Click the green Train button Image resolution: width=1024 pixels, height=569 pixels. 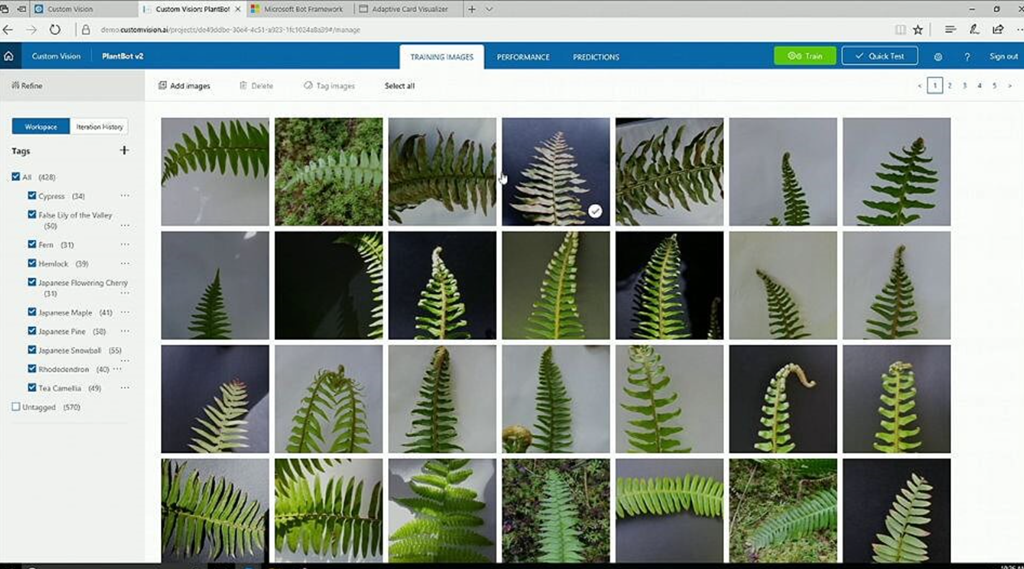click(805, 56)
